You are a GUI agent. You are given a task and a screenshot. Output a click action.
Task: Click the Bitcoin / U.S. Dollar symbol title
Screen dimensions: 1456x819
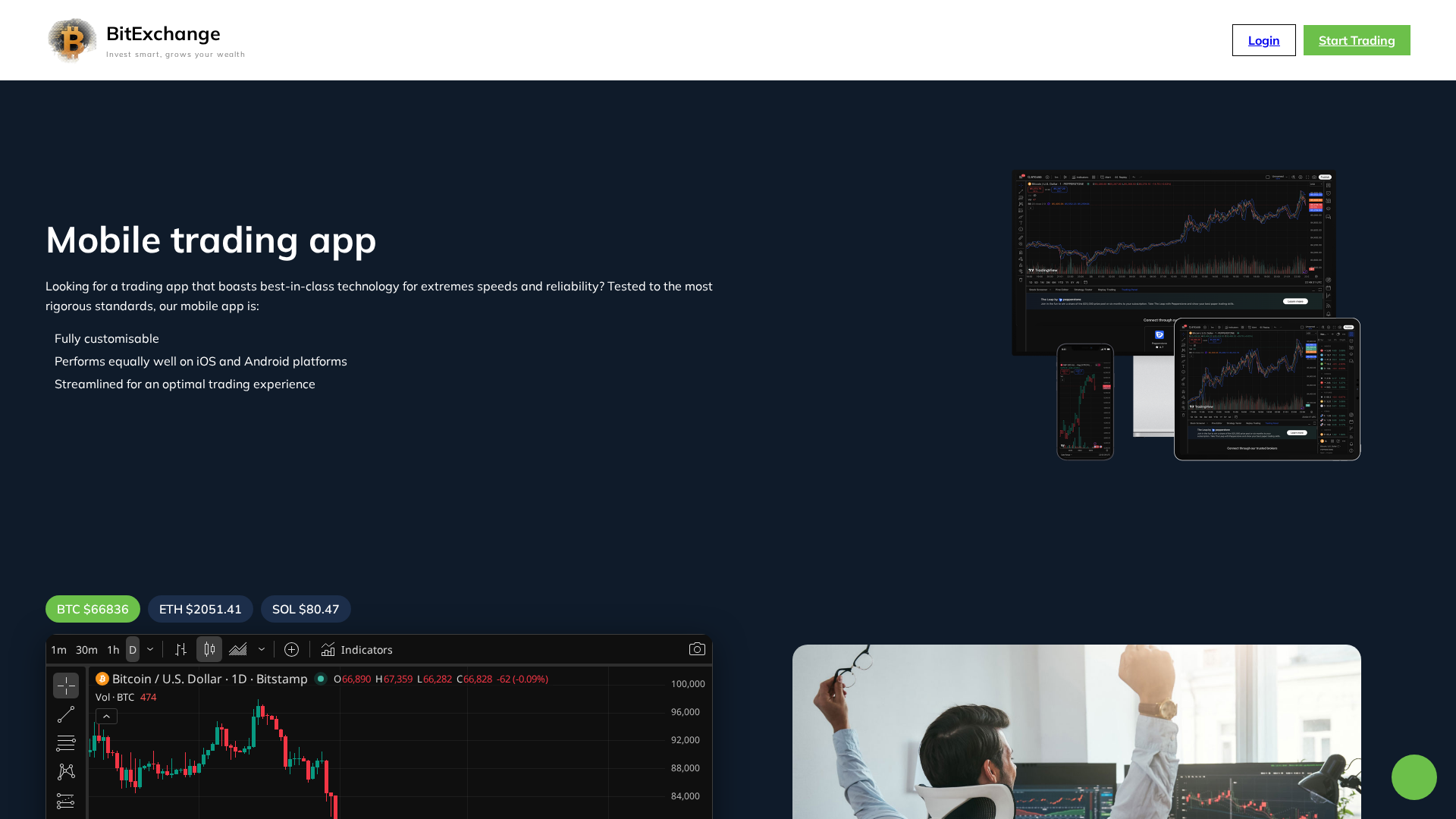(210, 679)
